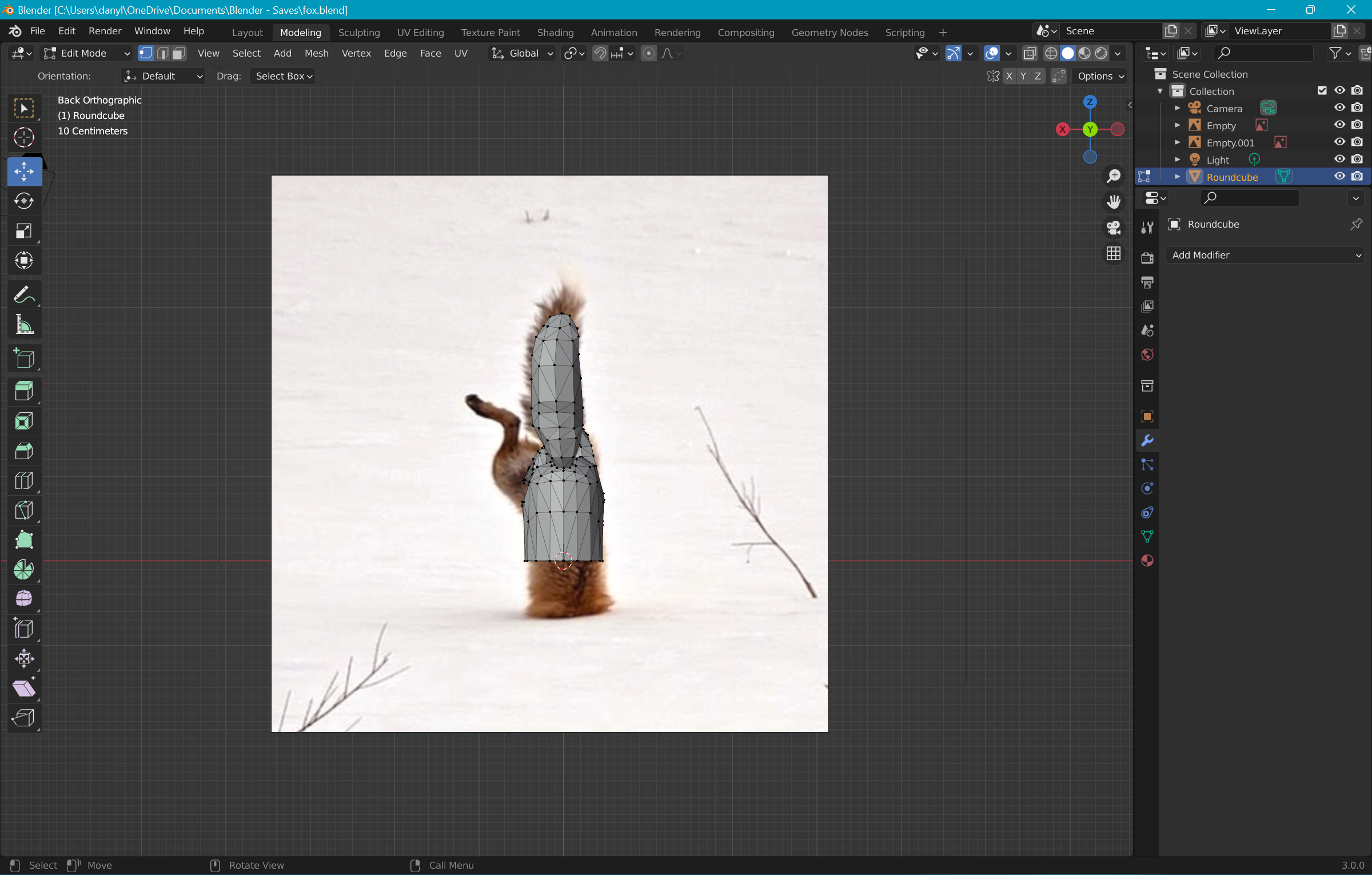Enable vertex select mode

point(146,53)
